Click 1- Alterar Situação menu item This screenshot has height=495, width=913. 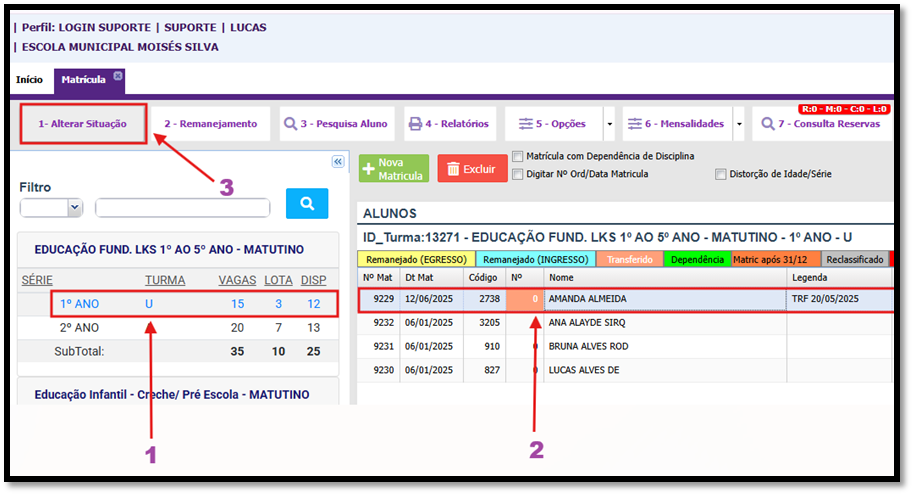82,124
